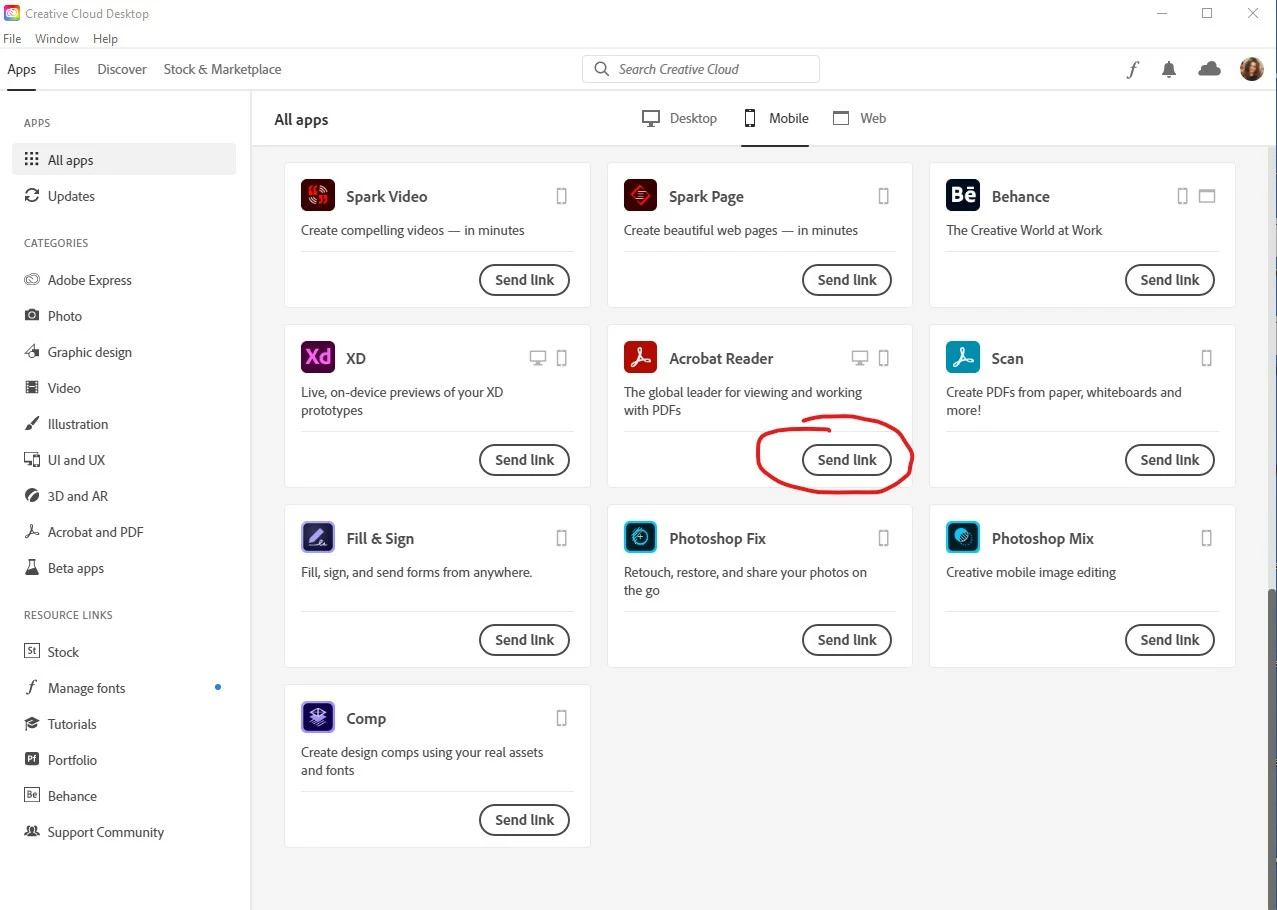Show Desktop apps tab
This screenshot has width=1277, height=910.
pos(679,118)
